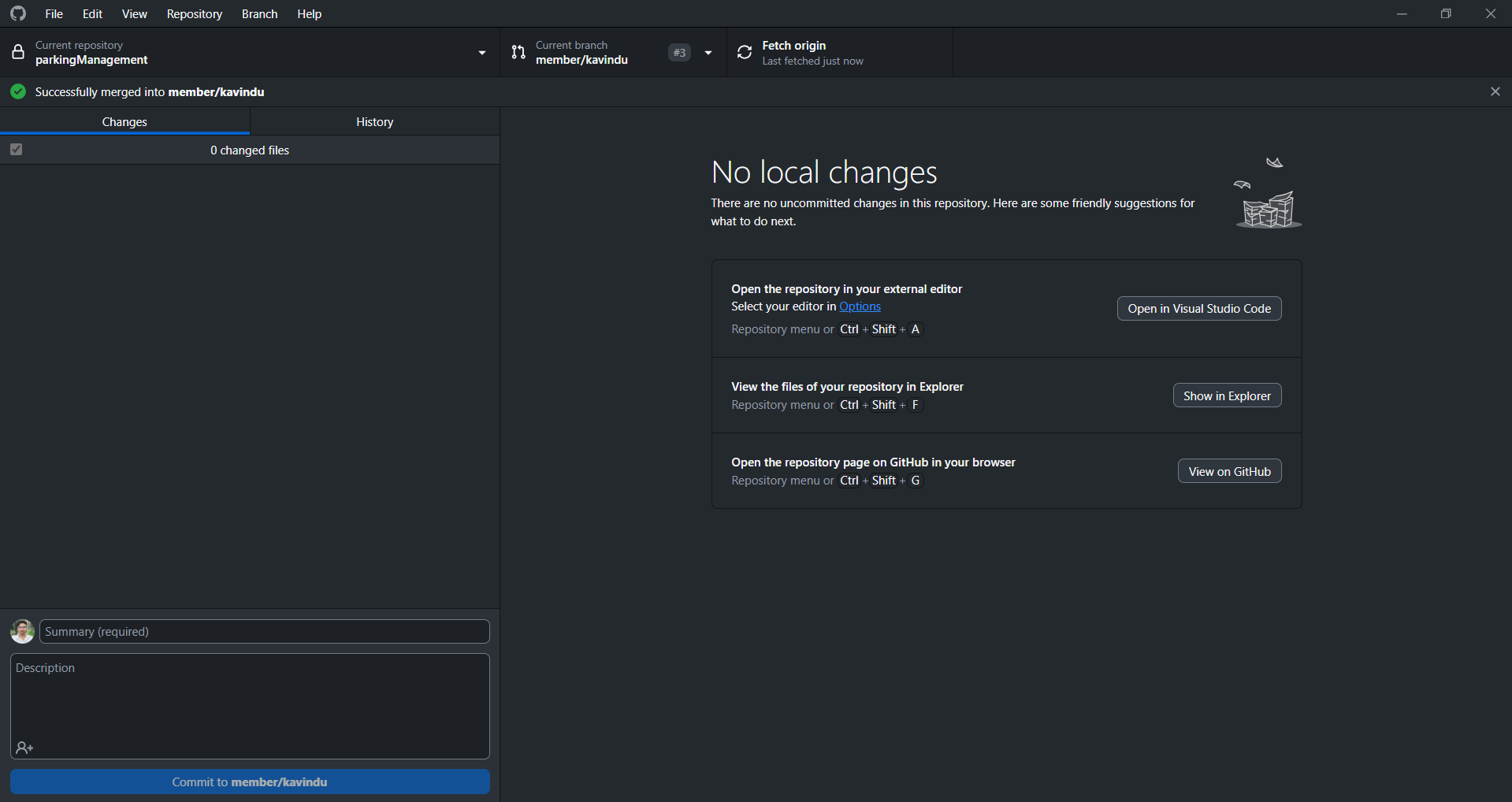Click the Show in Explorer button
Viewport: 1512px width, 802px height.
tap(1226, 396)
